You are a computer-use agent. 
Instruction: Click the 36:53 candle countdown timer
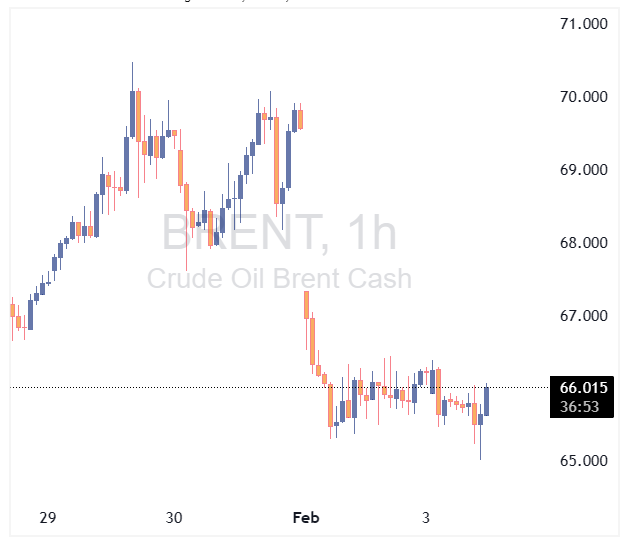pos(584,407)
